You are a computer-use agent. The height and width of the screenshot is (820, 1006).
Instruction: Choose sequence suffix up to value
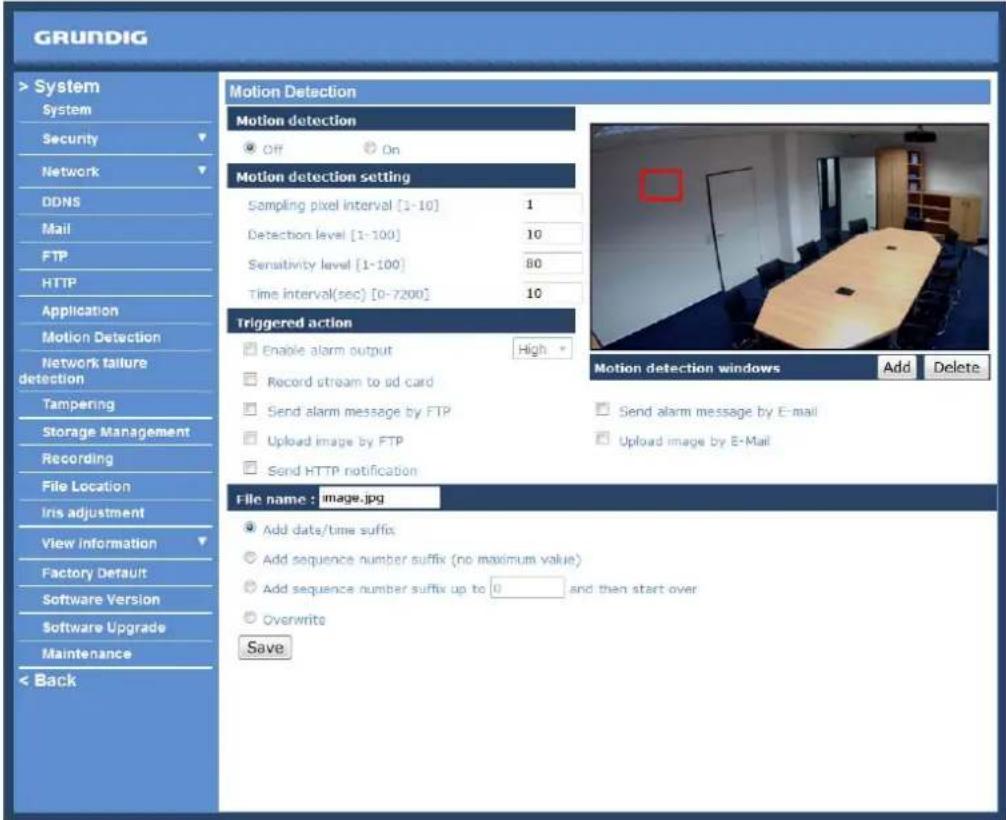click(250, 587)
